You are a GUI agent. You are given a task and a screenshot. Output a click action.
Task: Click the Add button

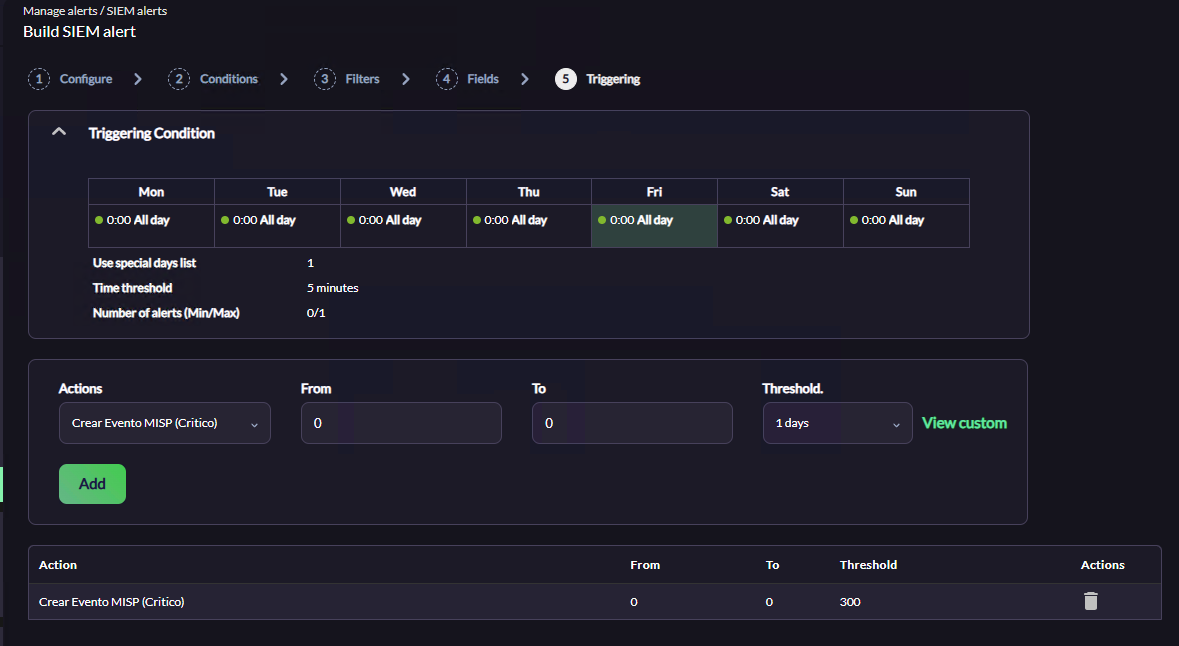click(x=92, y=484)
